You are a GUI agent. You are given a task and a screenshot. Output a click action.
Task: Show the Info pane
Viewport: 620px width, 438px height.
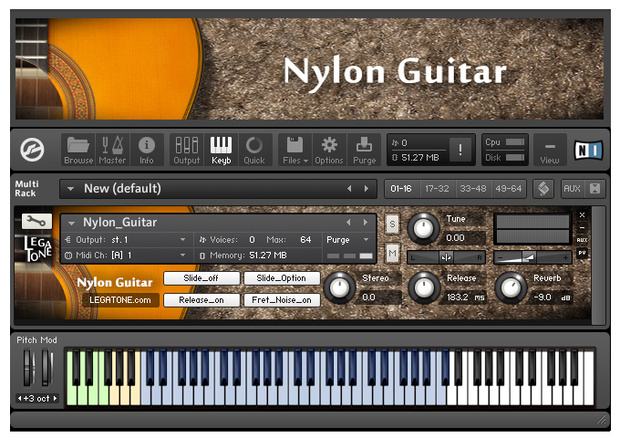(x=146, y=150)
